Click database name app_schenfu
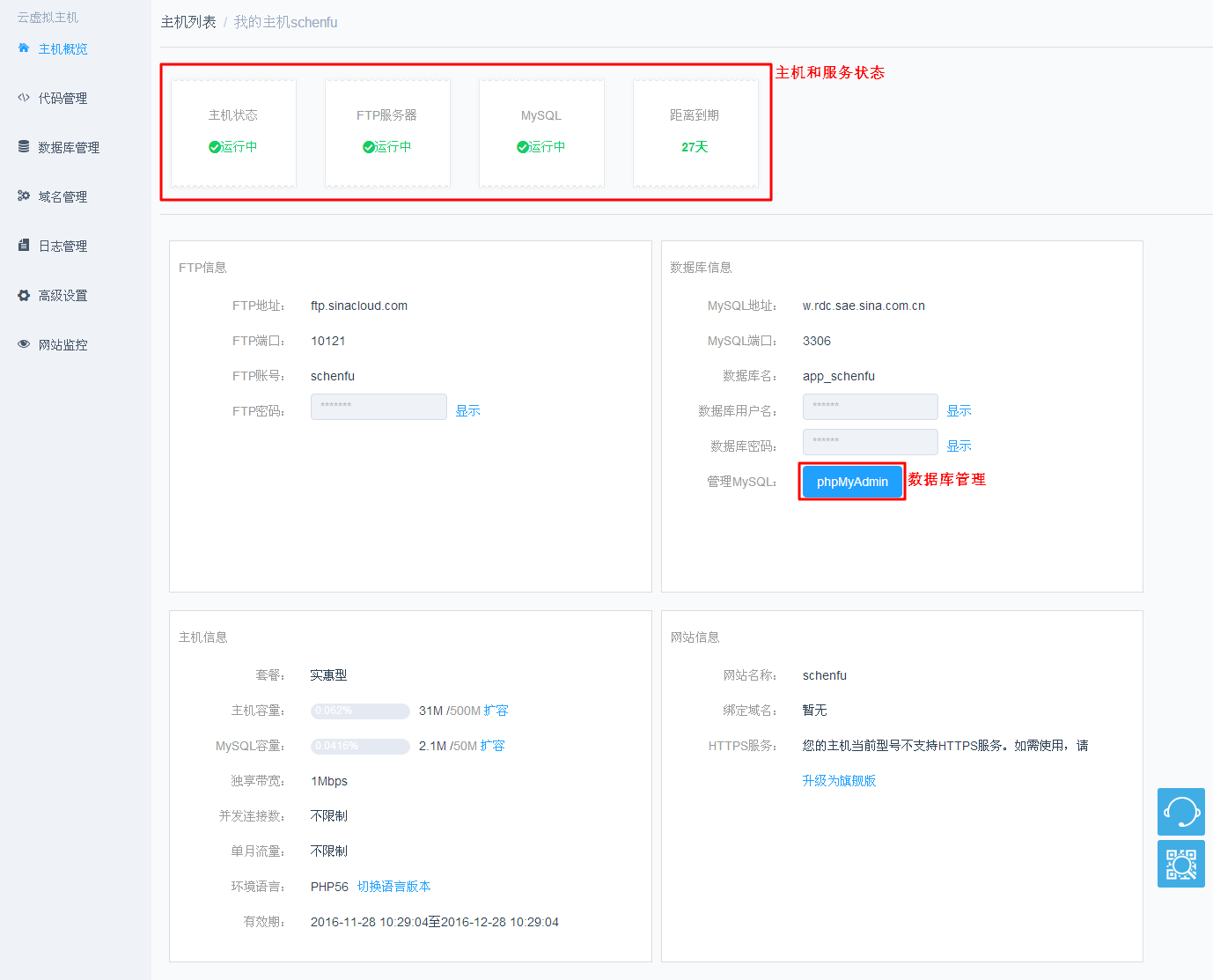1213x980 pixels. coord(839,376)
